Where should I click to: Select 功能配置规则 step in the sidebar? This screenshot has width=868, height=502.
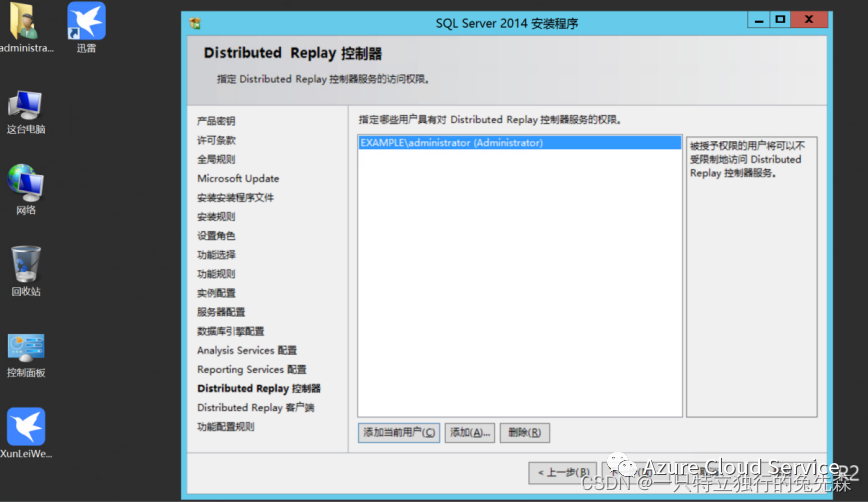click(226, 427)
